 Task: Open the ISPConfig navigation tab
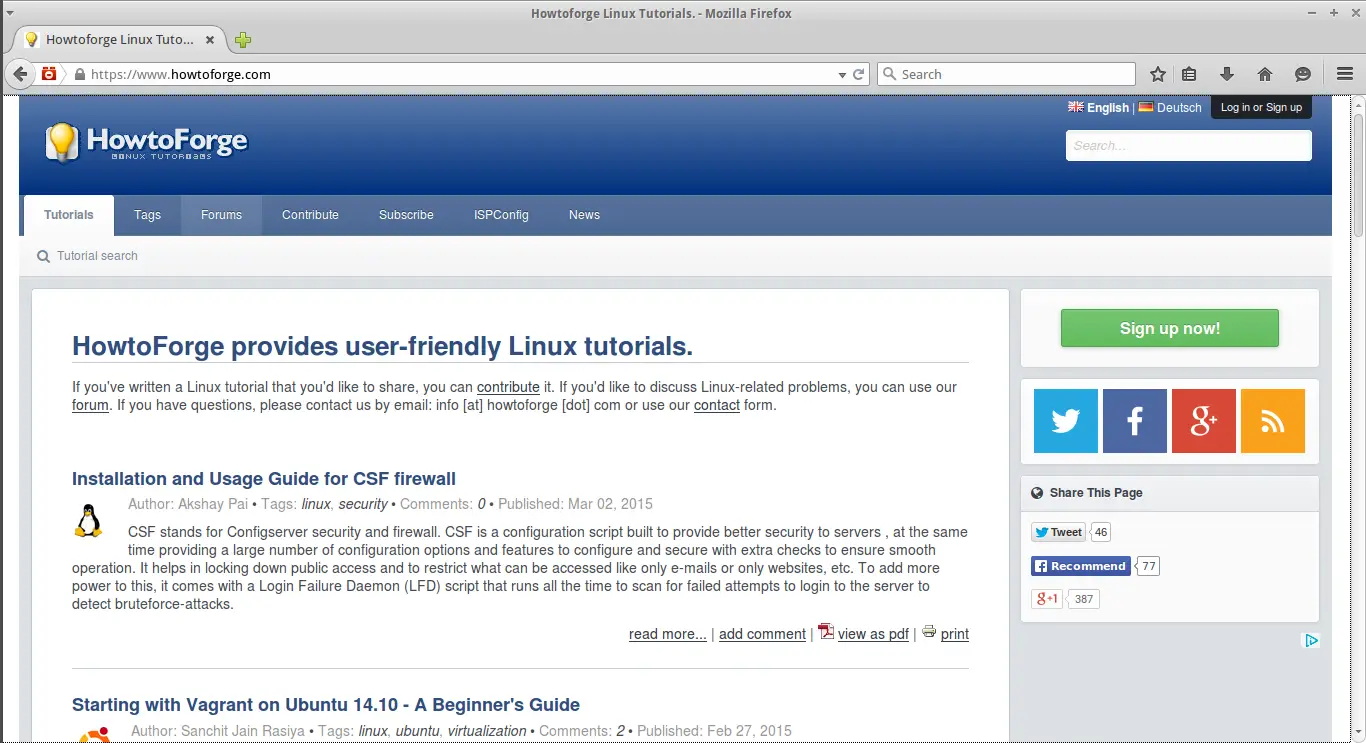pos(501,215)
